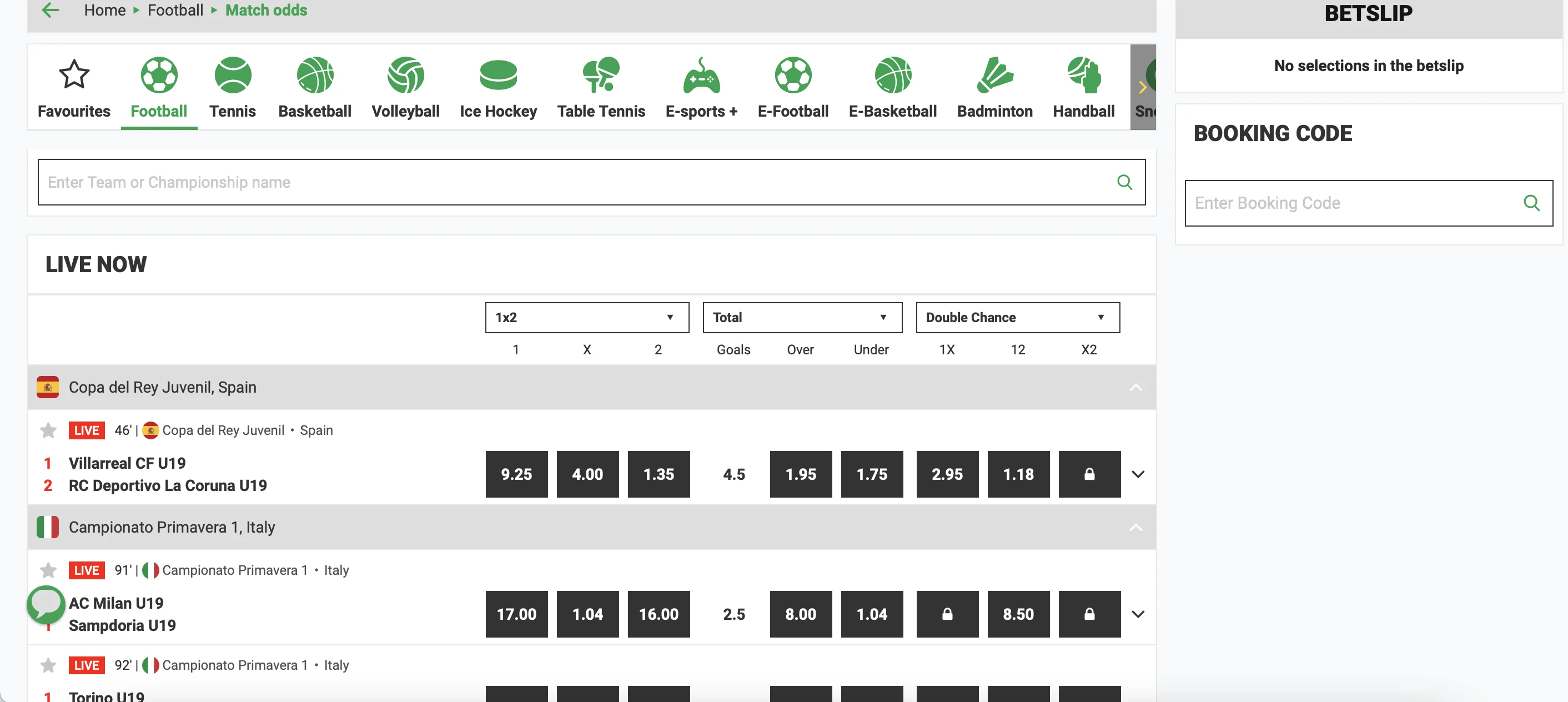1568x702 pixels.
Task: Select Under 4.5 goals at 1.75
Action: click(x=872, y=474)
